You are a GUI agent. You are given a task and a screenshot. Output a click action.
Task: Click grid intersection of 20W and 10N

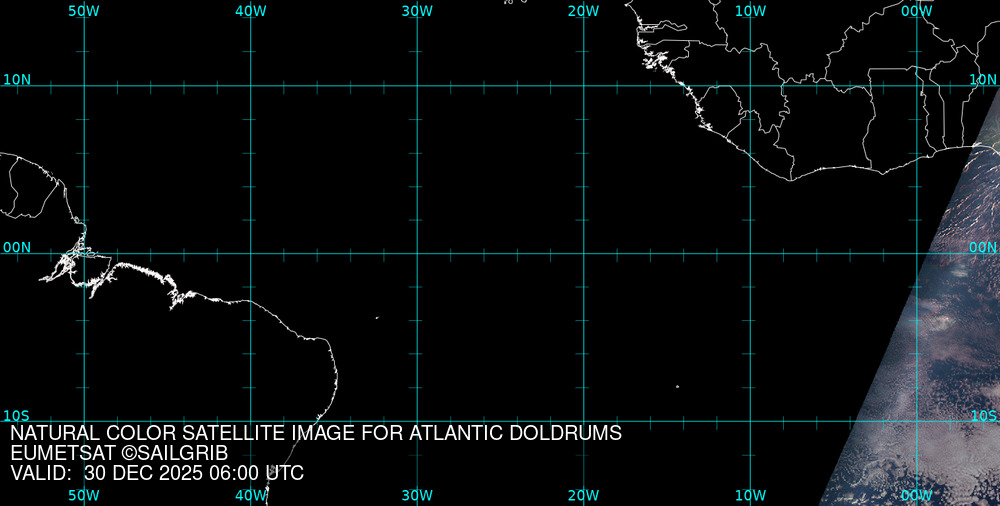tap(583, 86)
